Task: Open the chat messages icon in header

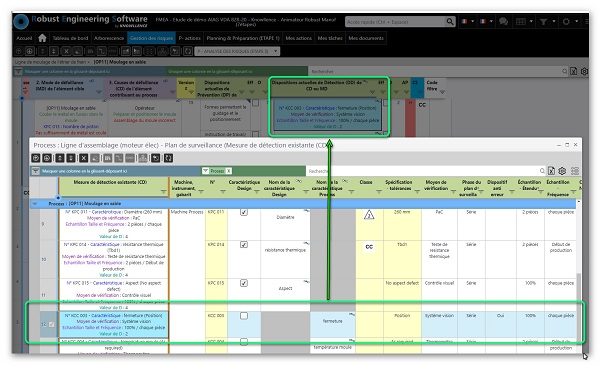Action: click(504, 22)
